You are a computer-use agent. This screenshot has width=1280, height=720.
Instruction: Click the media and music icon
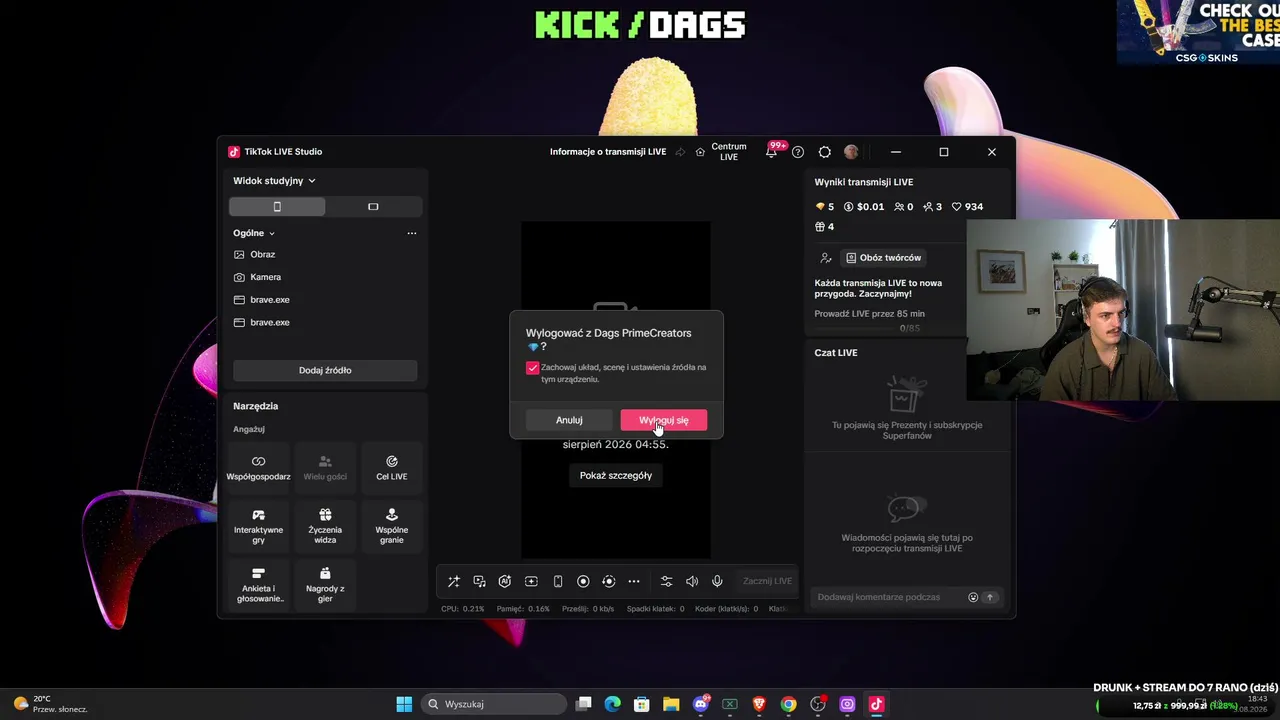(x=480, y=581)
